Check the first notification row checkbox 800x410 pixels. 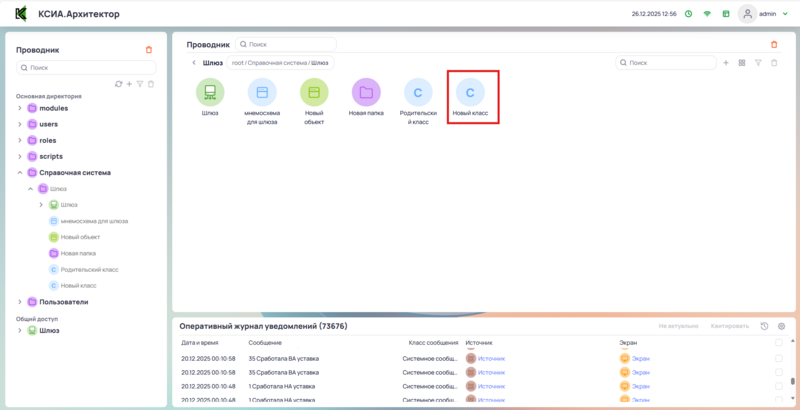(x=779, y=357)
